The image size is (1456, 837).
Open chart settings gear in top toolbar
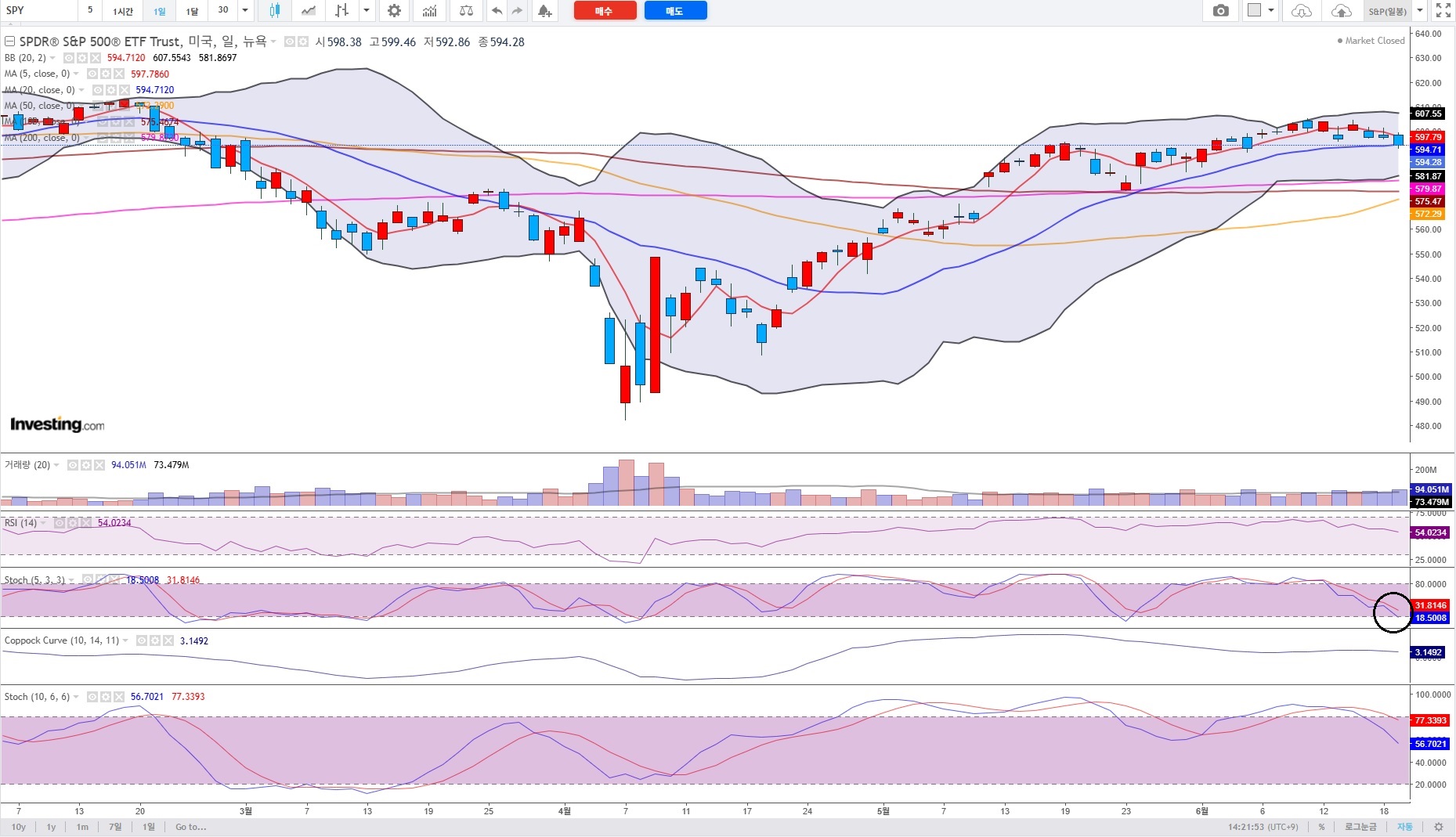(x=395, y=11)
